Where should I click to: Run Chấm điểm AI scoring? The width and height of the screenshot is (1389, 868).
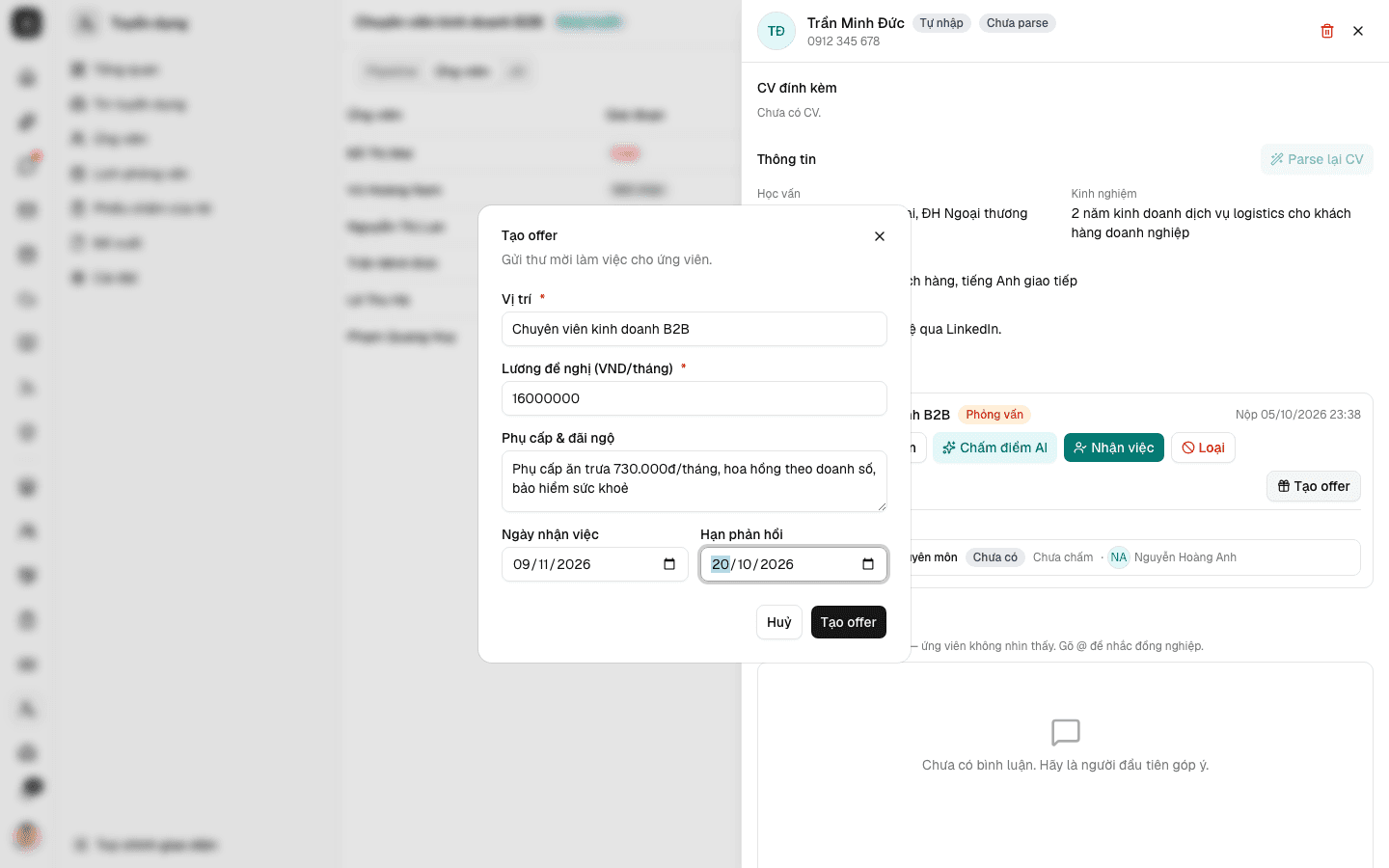(x=994, y=448)
